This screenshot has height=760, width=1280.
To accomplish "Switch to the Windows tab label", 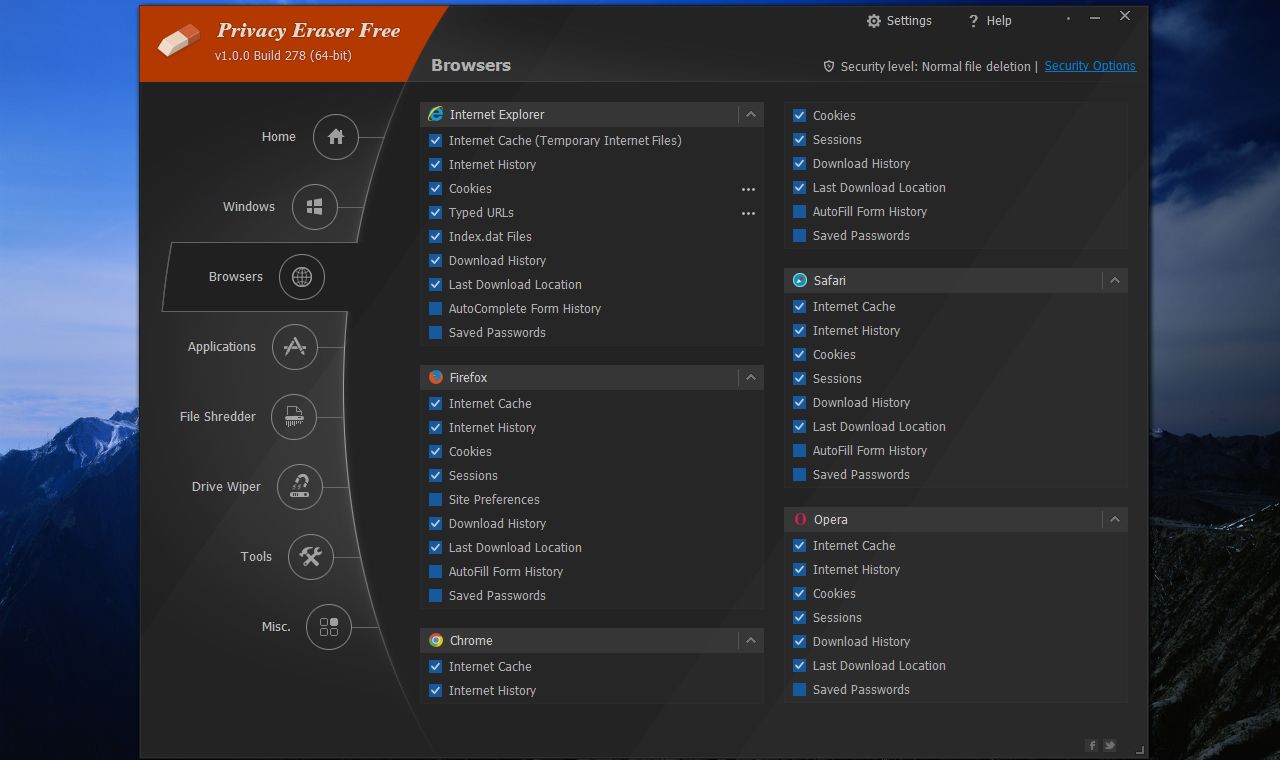I will tap(249, 207).
